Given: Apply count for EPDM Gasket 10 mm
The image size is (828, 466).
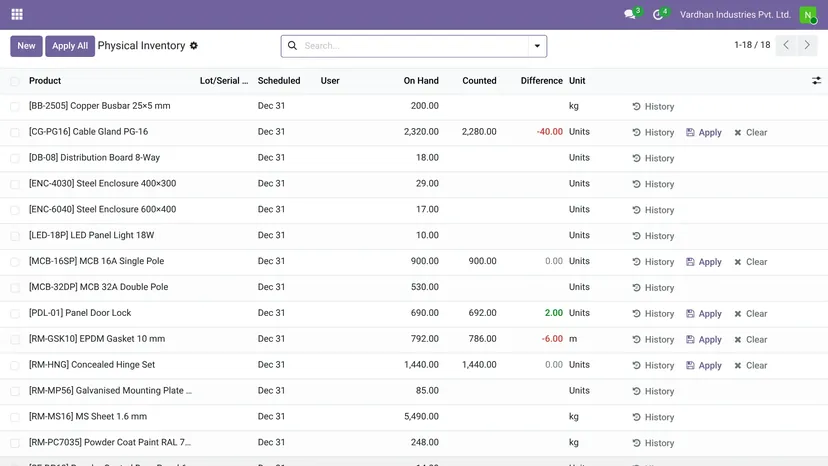Looking at the screenshot, I should coord(703,340).
